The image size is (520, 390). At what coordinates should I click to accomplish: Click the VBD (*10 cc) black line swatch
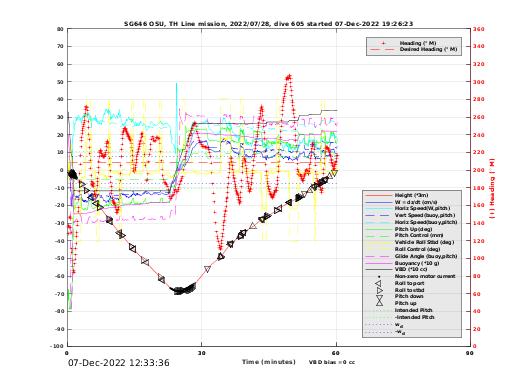[379, 269]
